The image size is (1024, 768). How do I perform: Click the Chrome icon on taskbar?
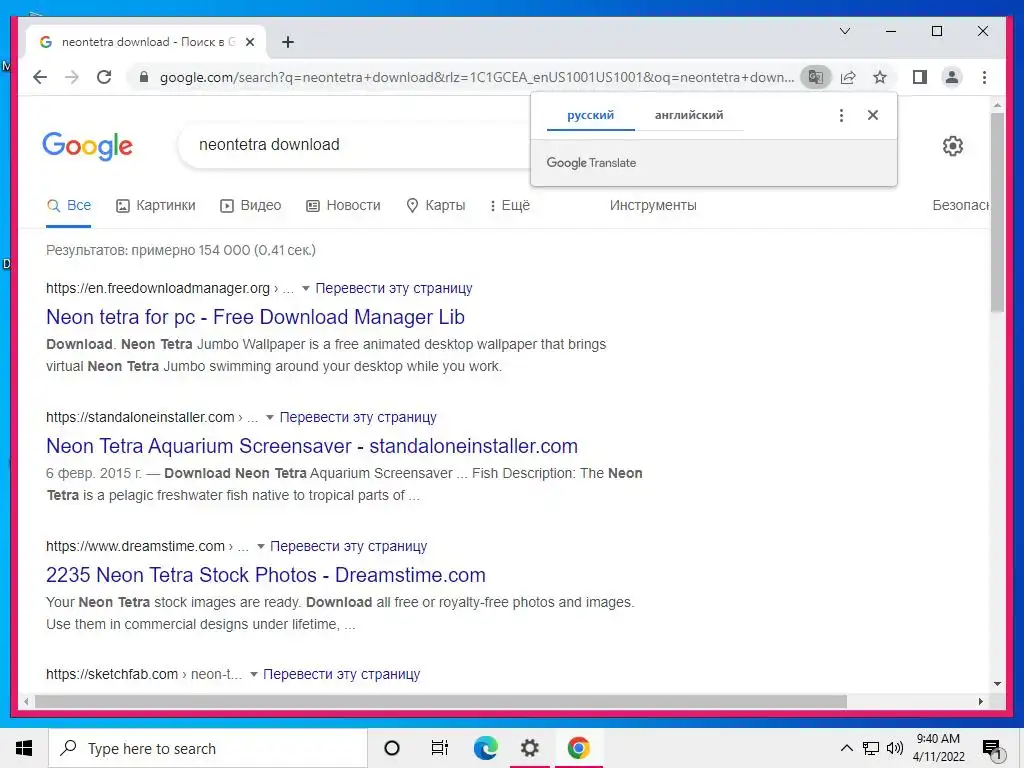578,748
